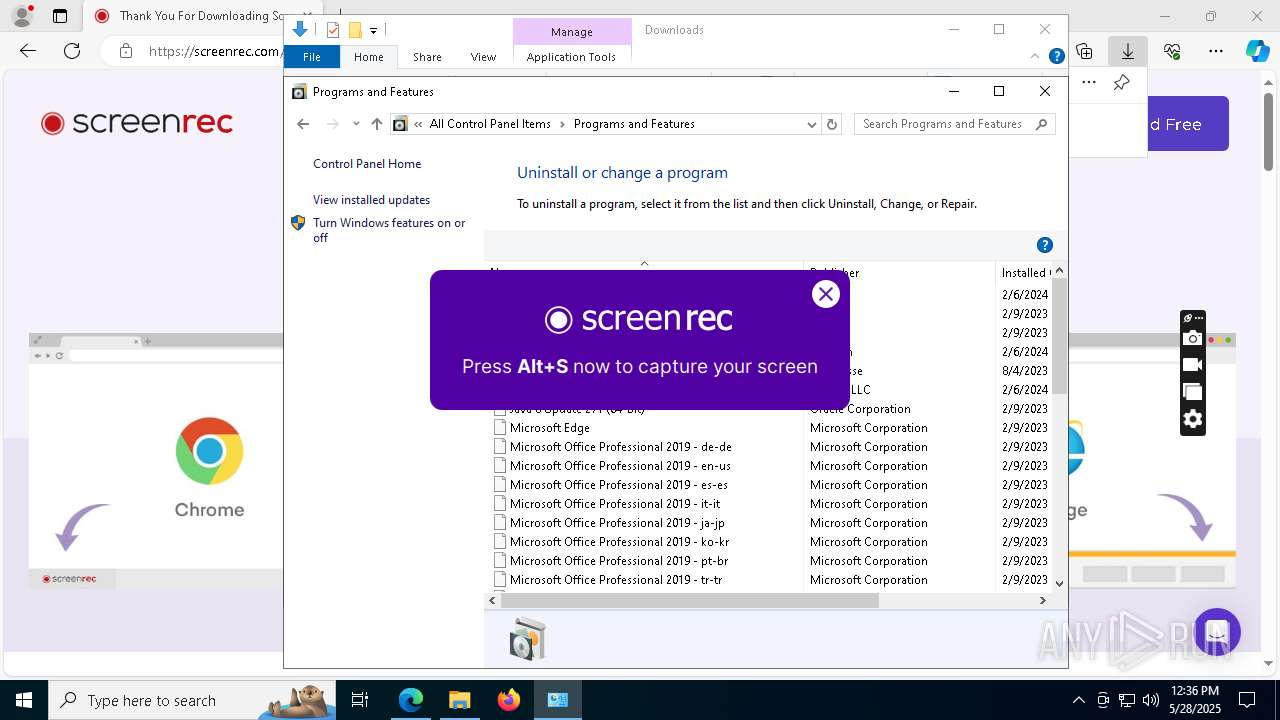Open Programs and Features help icon
Image resolution: width=1280 pixels, height=720 pixels.
[1045, 245]
